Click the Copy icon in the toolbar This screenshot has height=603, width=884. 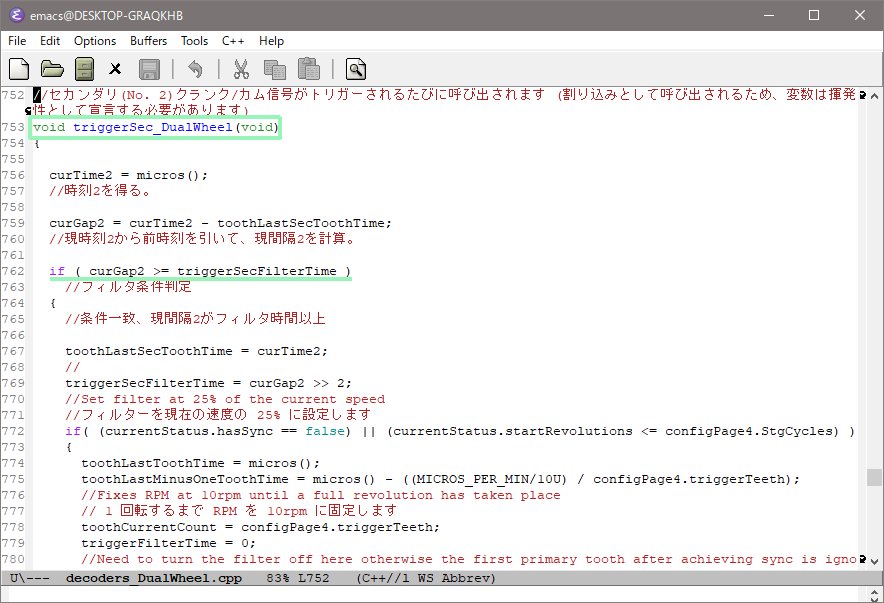274,69
